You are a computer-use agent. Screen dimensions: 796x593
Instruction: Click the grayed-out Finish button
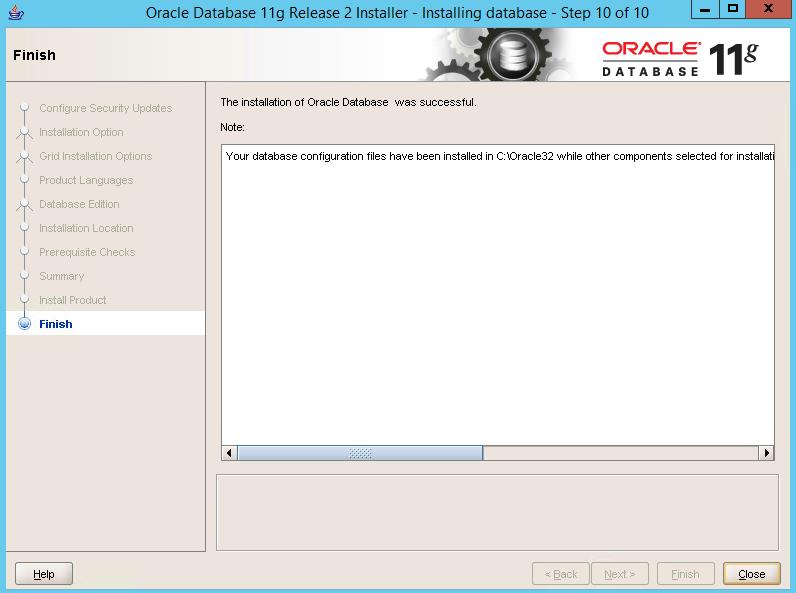coord(685,574)
